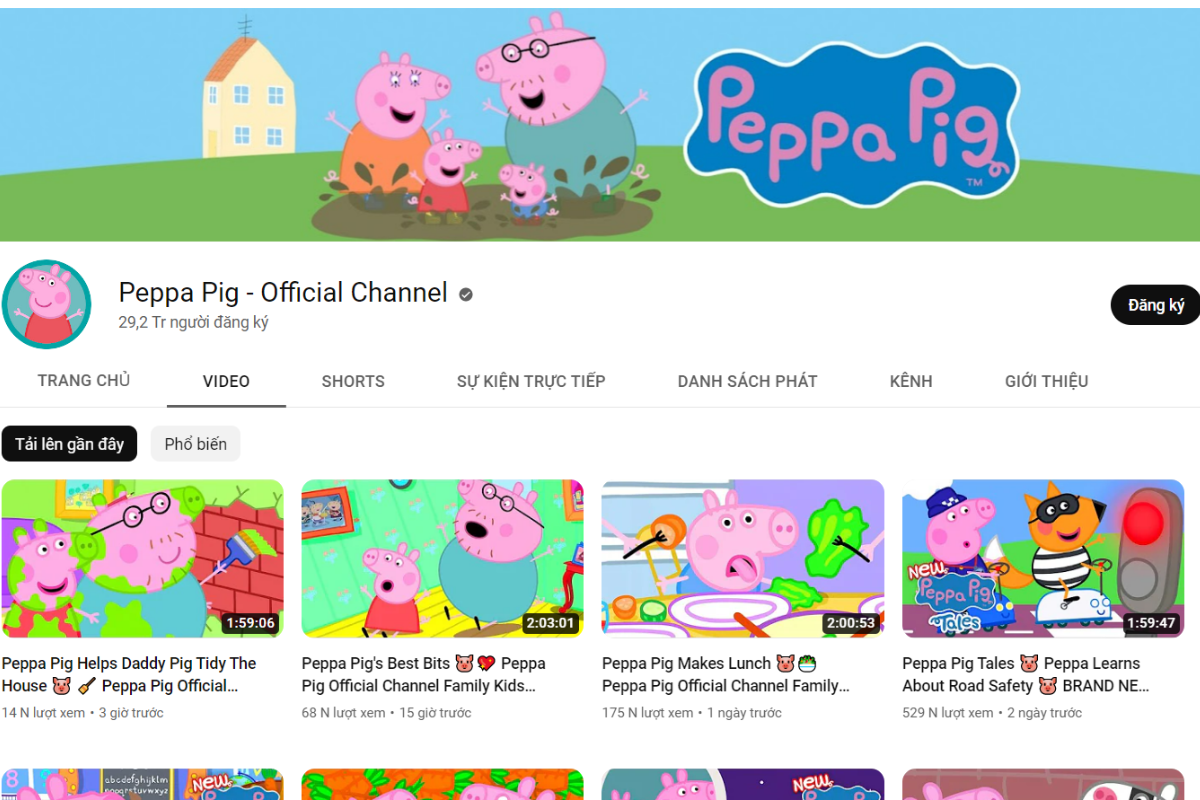Click the 1:59:06 duration badge
The width and height of the screenshot is (1200, 800).
250,623
